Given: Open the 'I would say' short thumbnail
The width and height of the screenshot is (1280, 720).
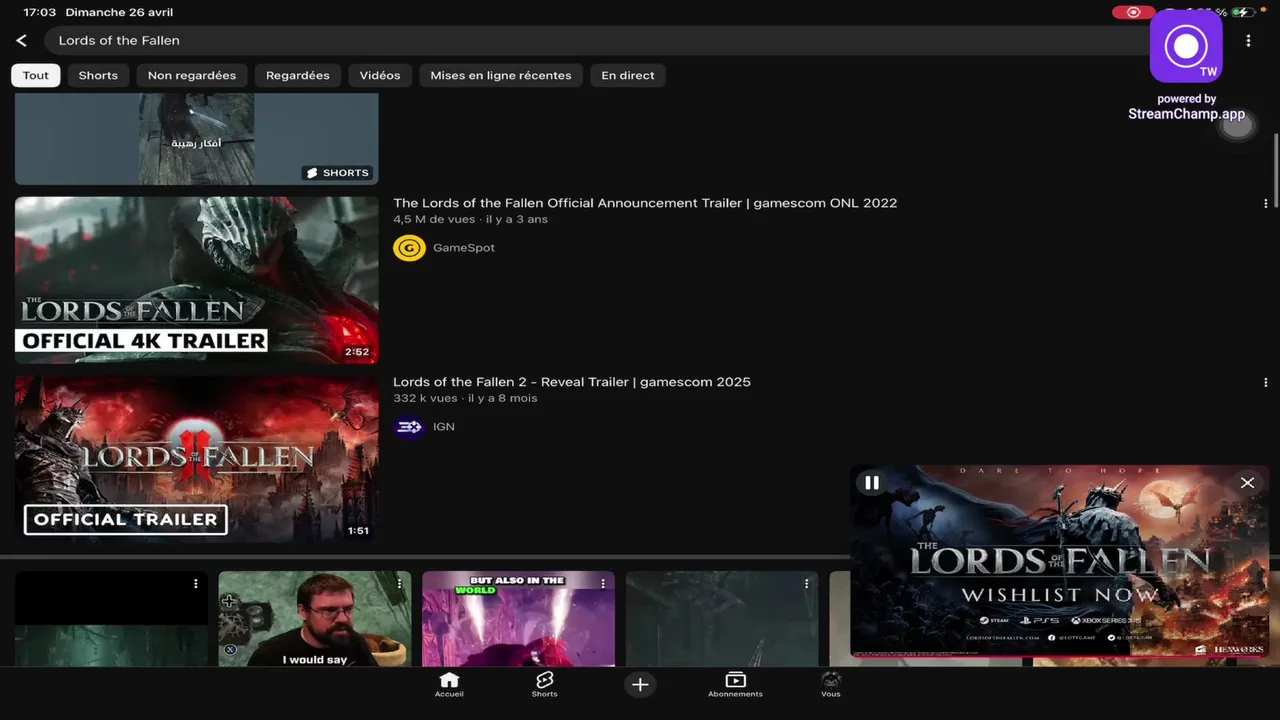Looking at the screenshot, I should tap(315, 619).
